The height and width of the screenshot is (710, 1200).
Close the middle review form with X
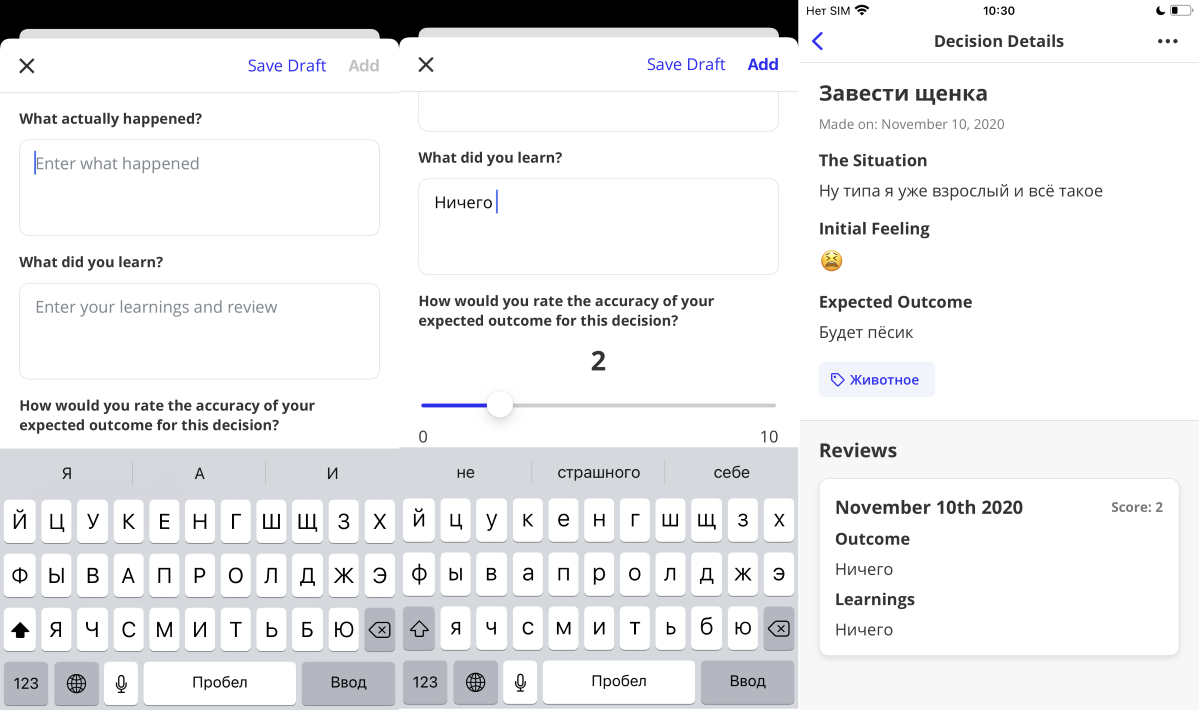coord(426,64)
